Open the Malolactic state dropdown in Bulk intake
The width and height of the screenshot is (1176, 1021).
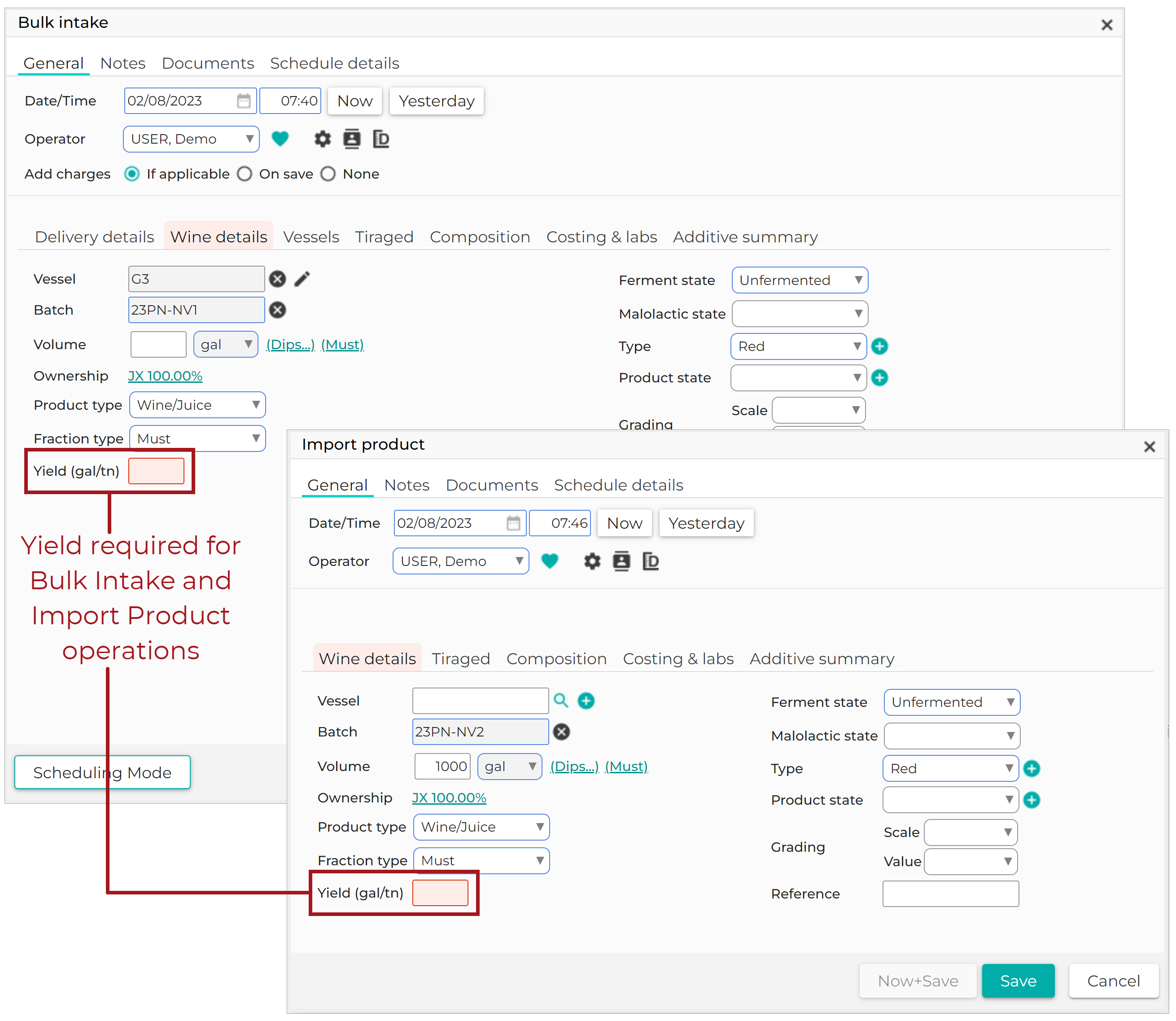800,314
